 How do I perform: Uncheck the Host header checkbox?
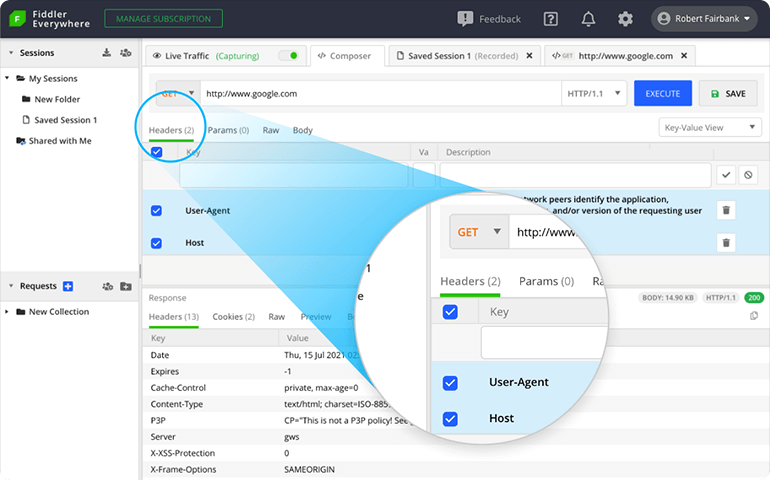pos(156,243)
